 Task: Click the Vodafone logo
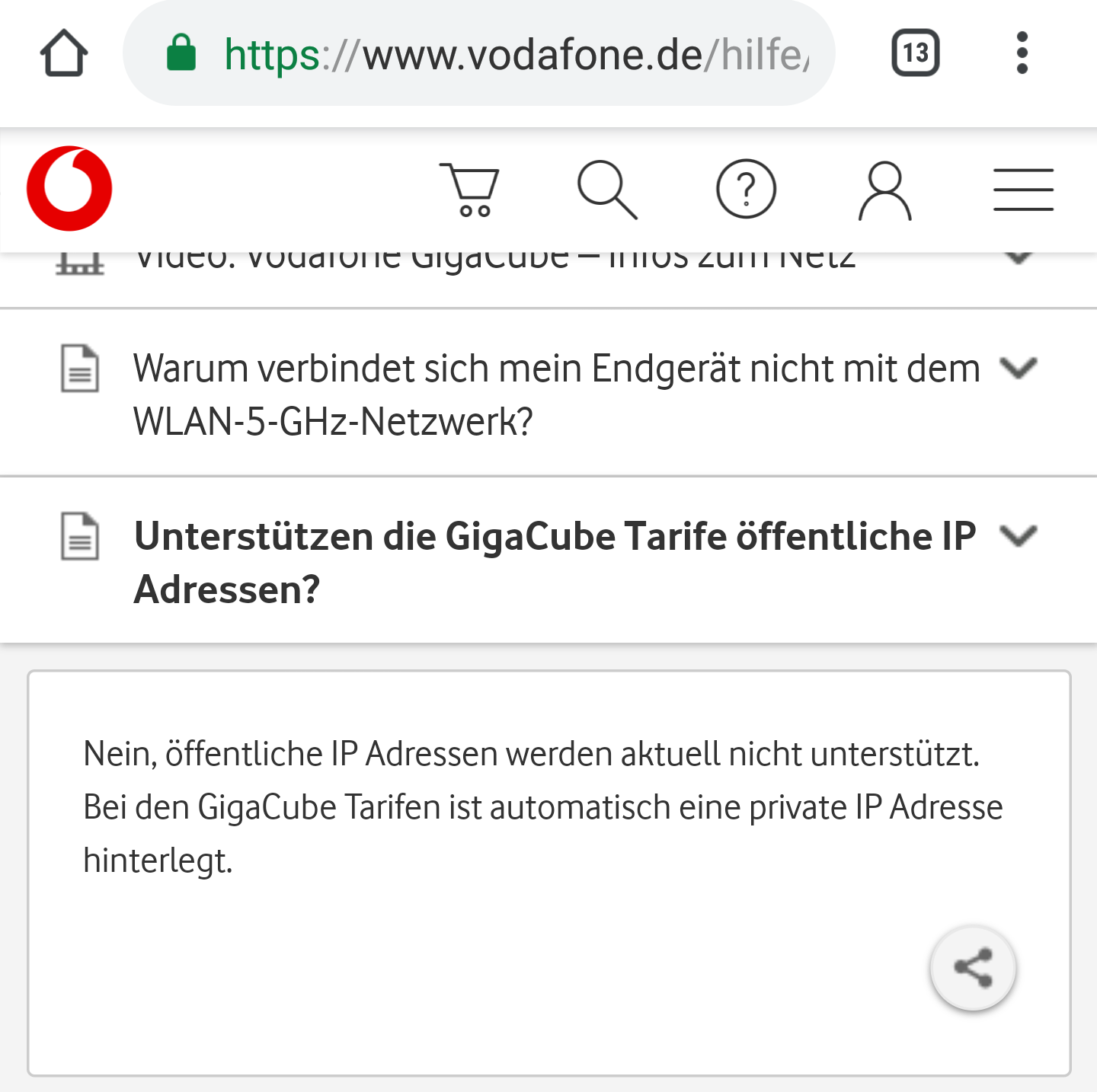point(69,189)
